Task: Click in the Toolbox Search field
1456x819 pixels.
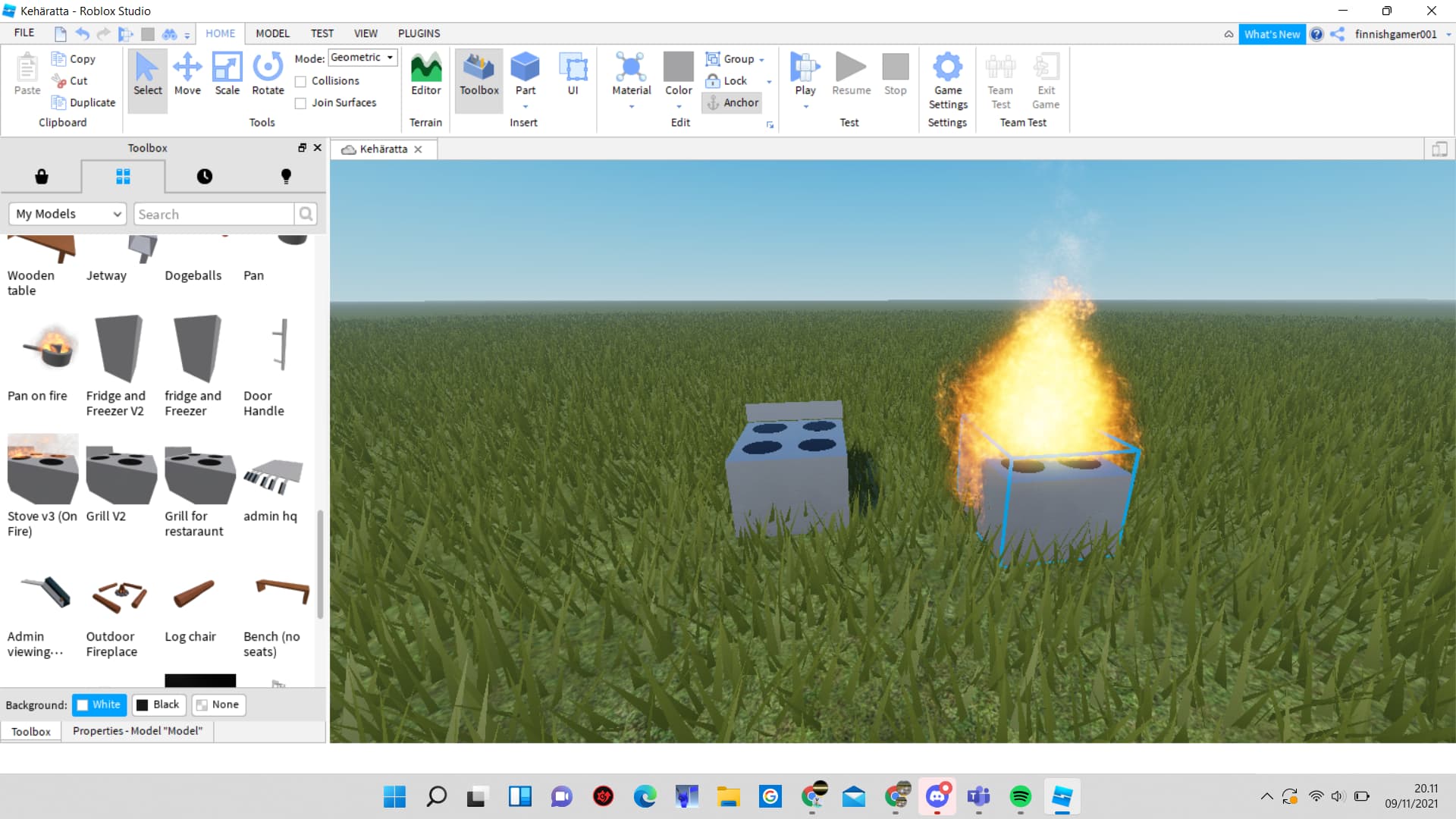Action: coord(214,215)
